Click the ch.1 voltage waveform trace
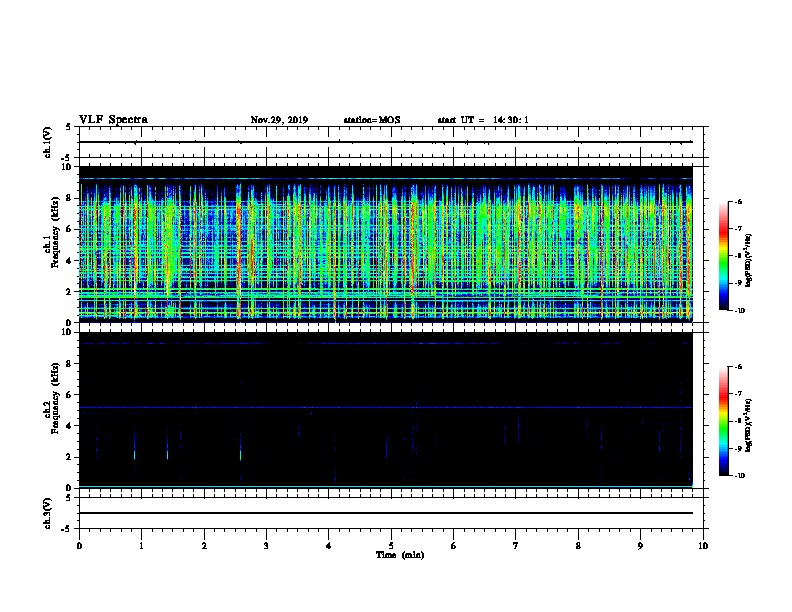The height and width of the screenshot is (612, 792). tap(386, 142)
